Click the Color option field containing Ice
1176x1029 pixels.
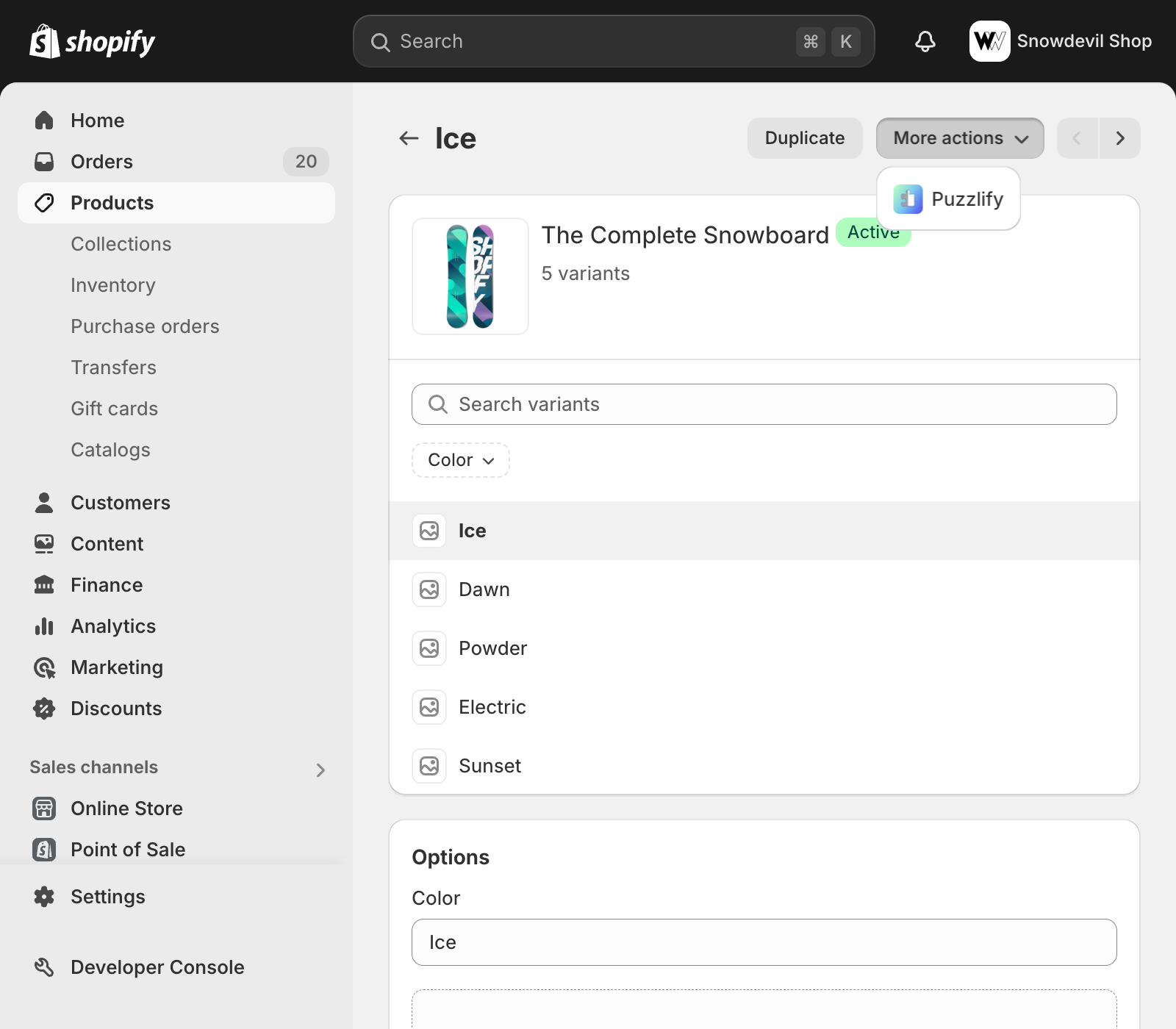764,942
